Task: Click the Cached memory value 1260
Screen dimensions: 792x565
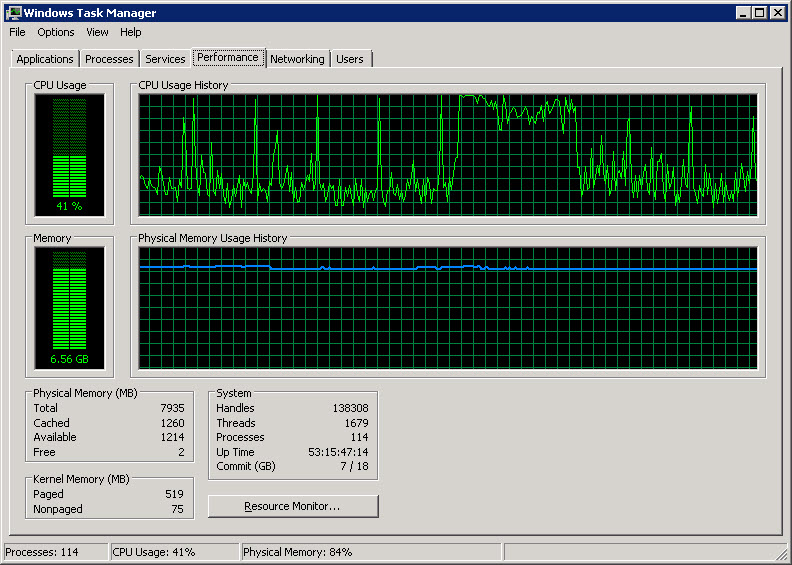Action: (172, 423)
